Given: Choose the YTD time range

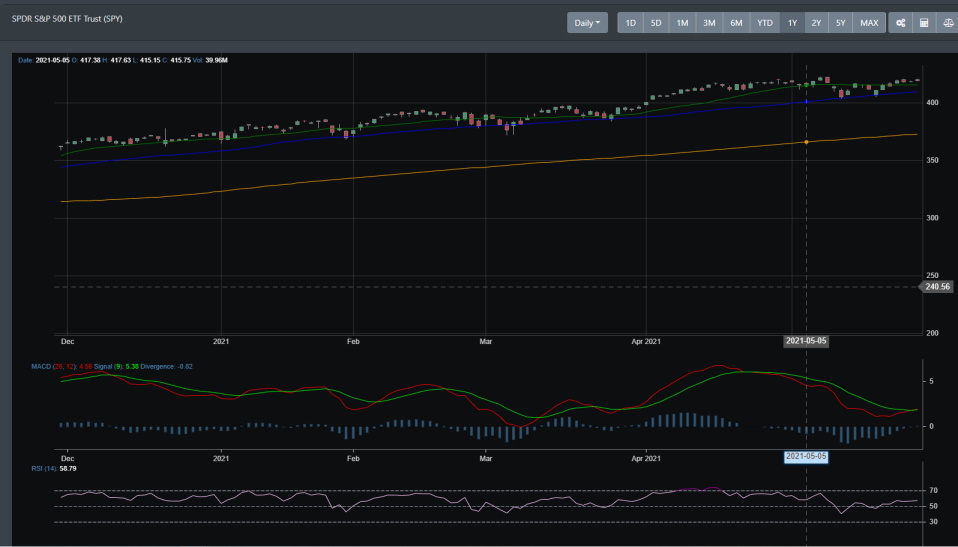Looking at the screenshot, I should (765, 23).
